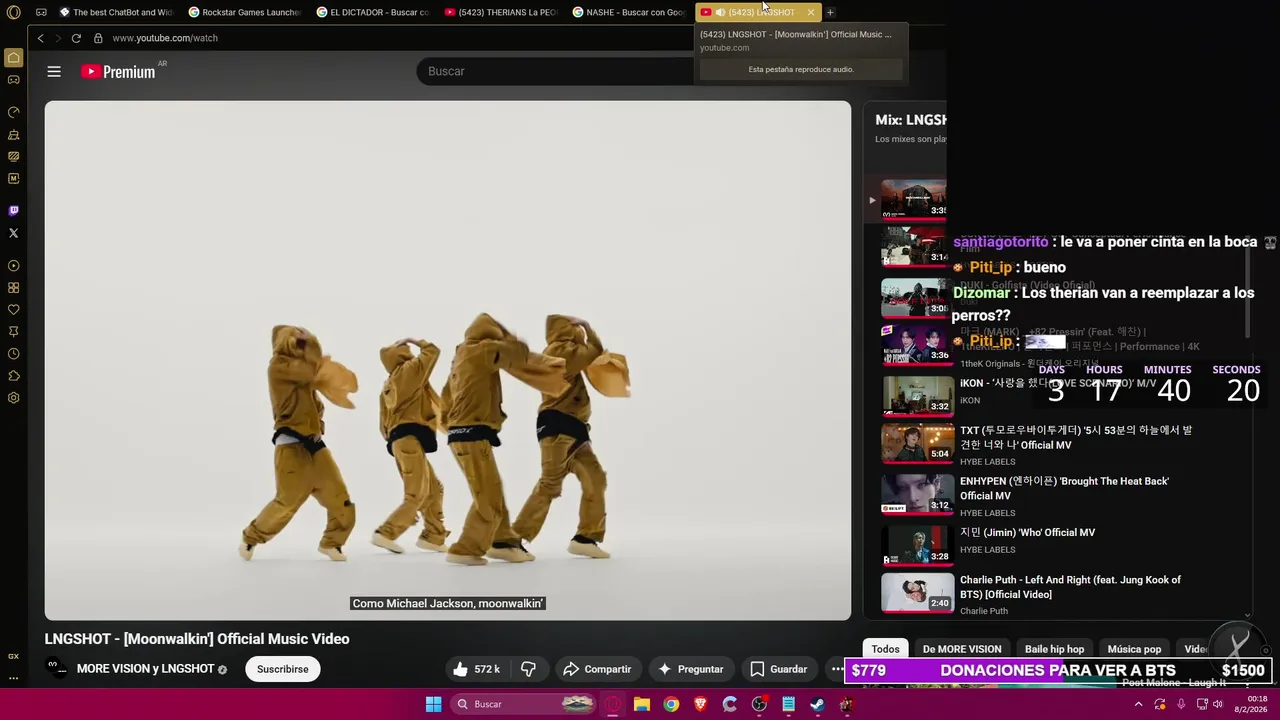Go back to the previous page

click(x=40, y=38)
